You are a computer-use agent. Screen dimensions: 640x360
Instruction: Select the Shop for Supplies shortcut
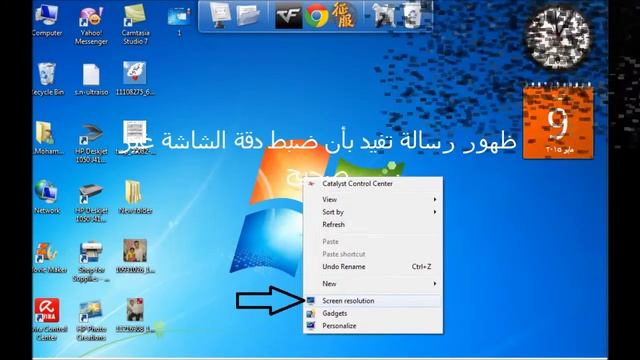tap(91, 261)
